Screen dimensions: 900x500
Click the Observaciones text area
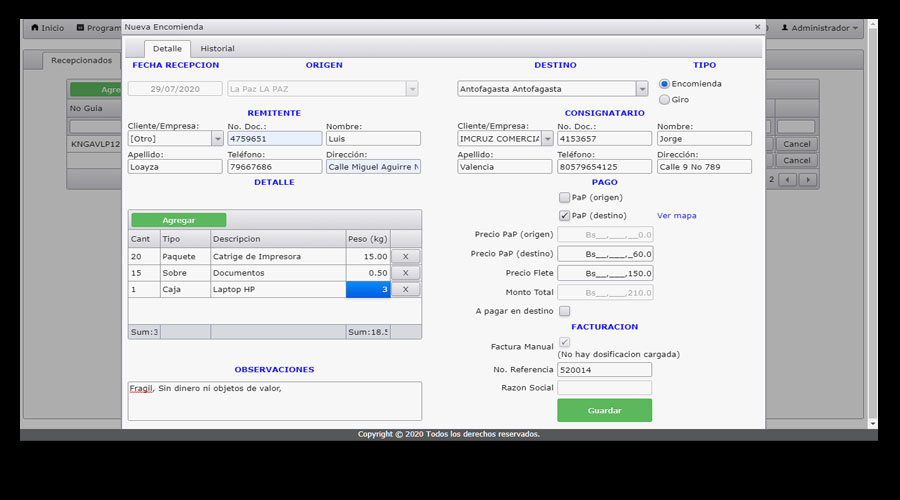pos(274,401)
